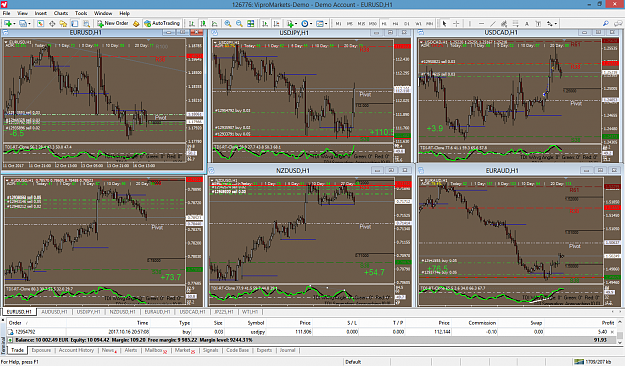Open the toolbar search magnifier icon
Screen dimensions: 625x366
click(605, 24)
